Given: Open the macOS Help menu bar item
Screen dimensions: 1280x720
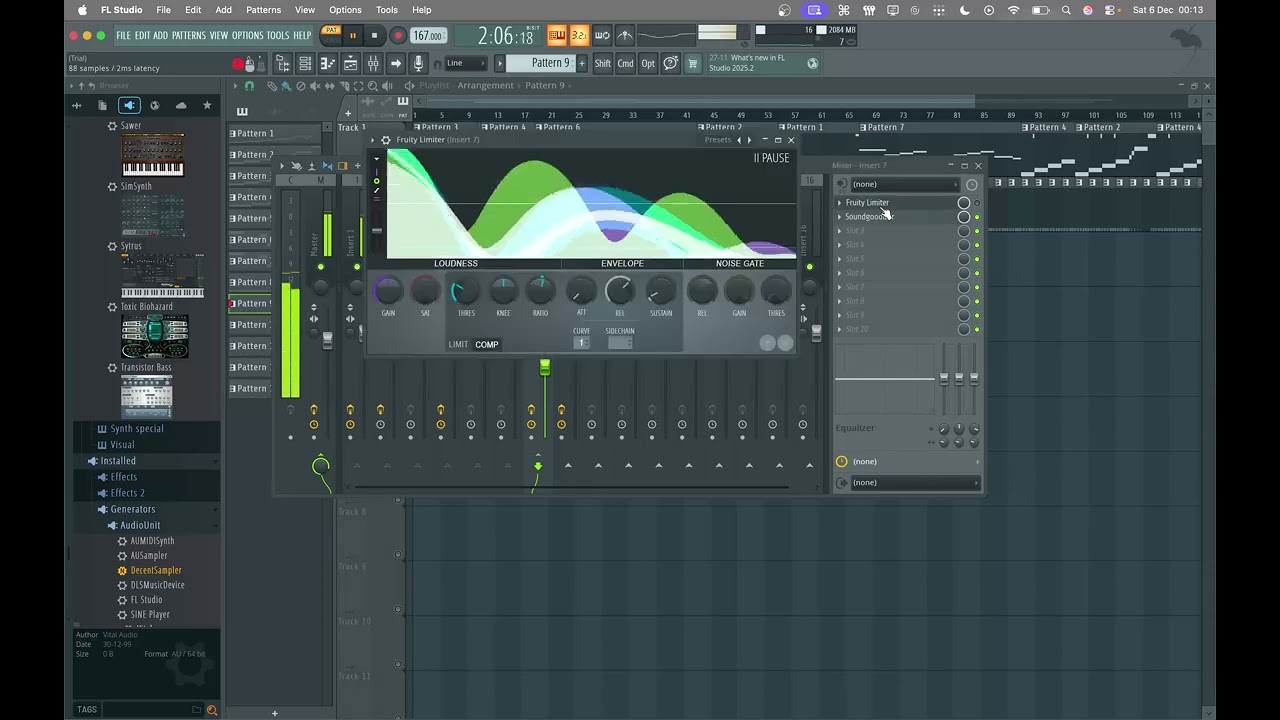Looking at the screenshot, I should 422,10.
